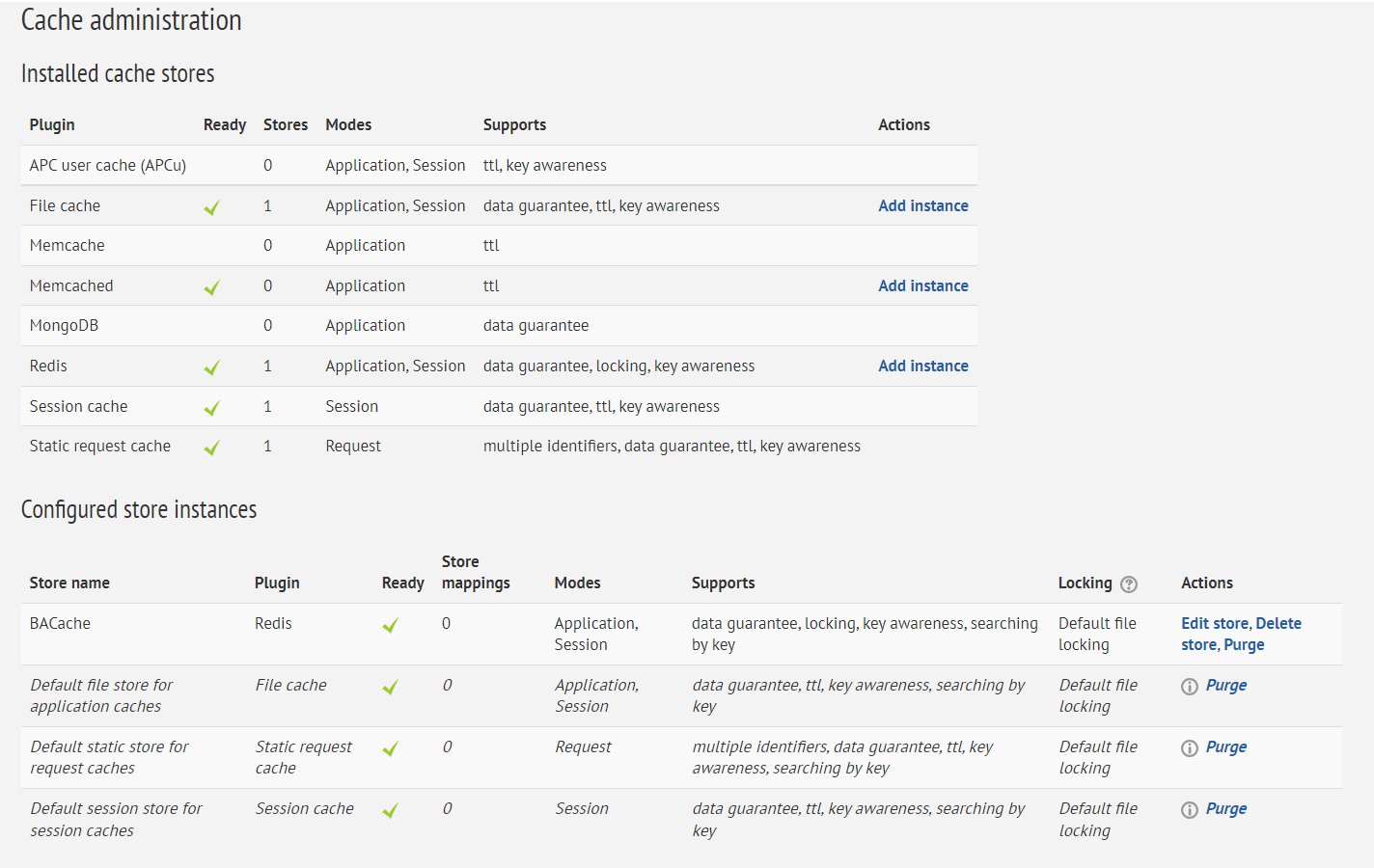The image size is (1374, 868).
Task: Open Add instance for File cache
Action: (922, 204)
